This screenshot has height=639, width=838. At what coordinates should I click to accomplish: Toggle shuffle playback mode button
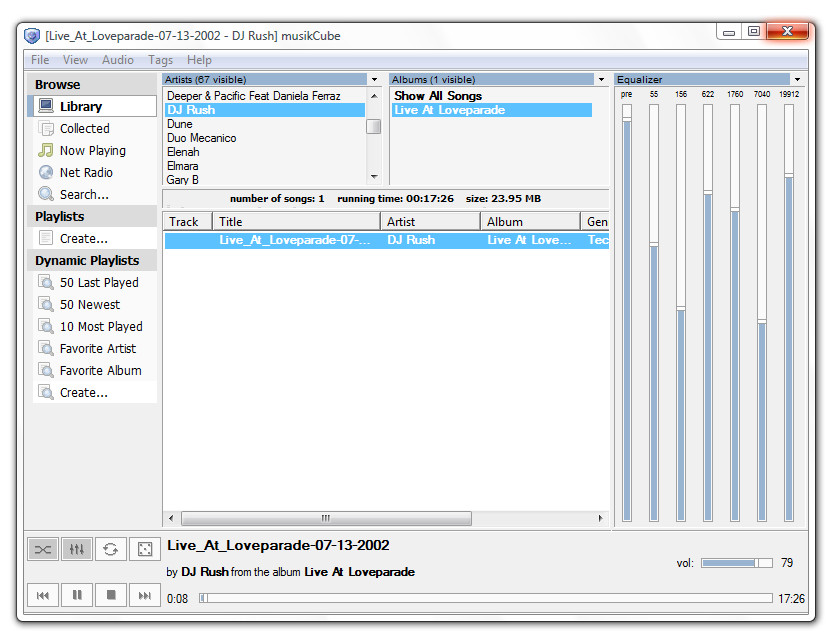[43, 549]
